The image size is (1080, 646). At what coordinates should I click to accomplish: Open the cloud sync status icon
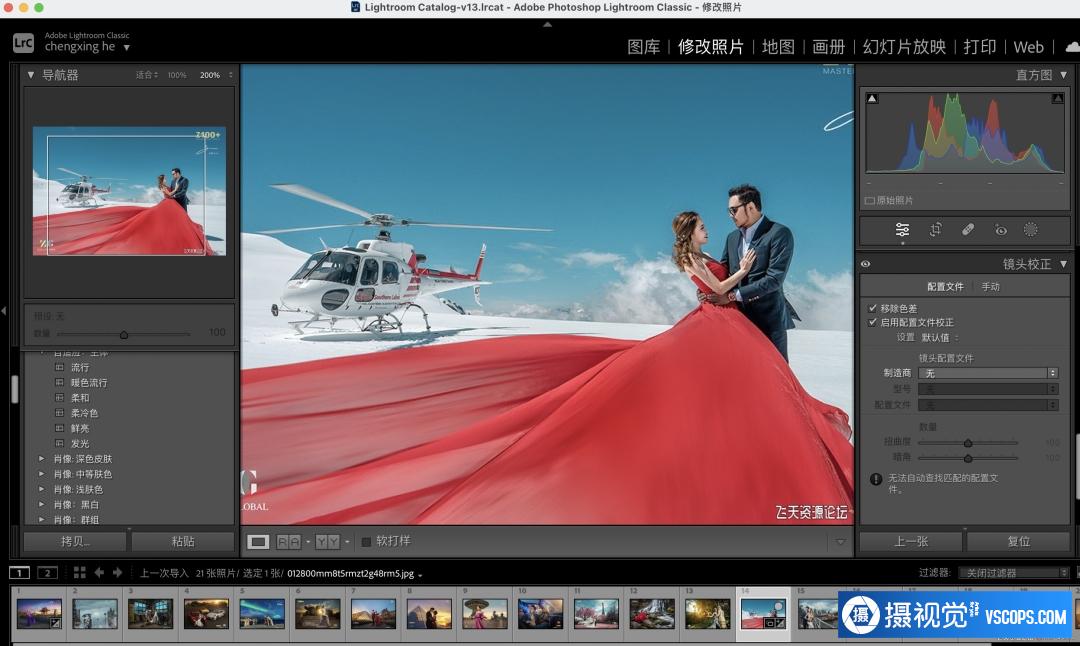pos(1072,47)
